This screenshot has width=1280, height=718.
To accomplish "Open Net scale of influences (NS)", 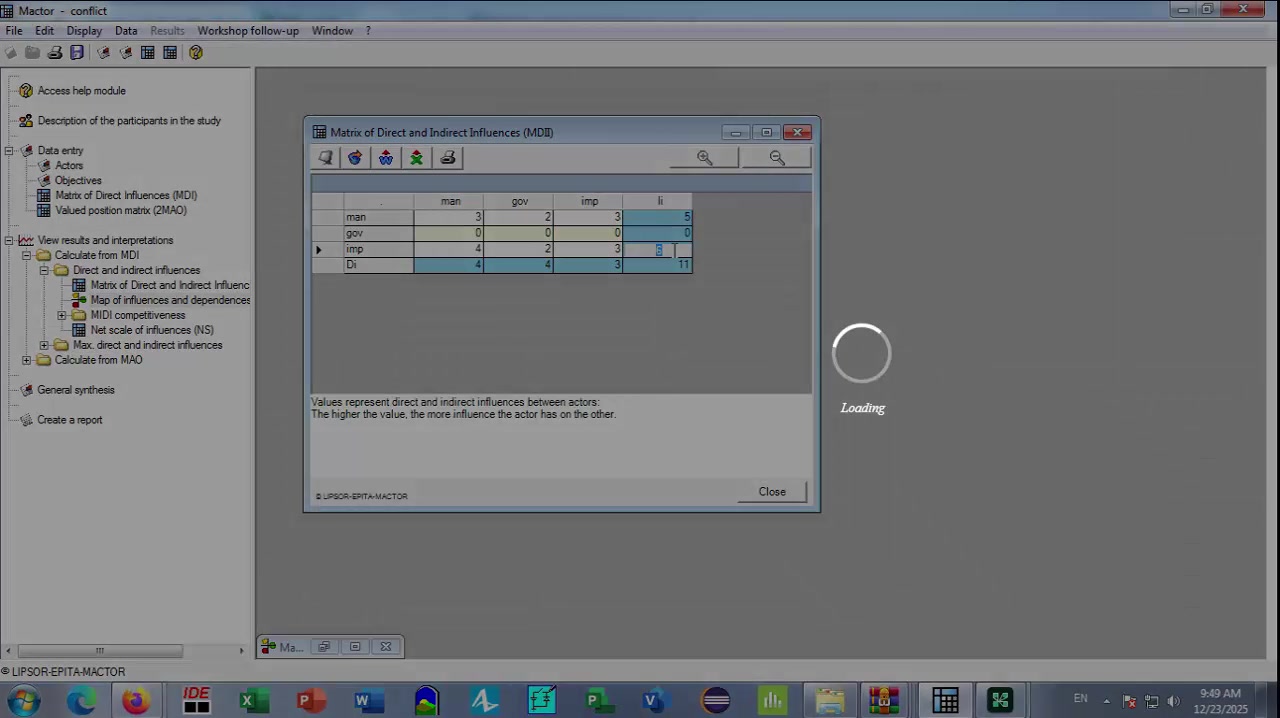I will pyautogui.click(x=151, y=330).
